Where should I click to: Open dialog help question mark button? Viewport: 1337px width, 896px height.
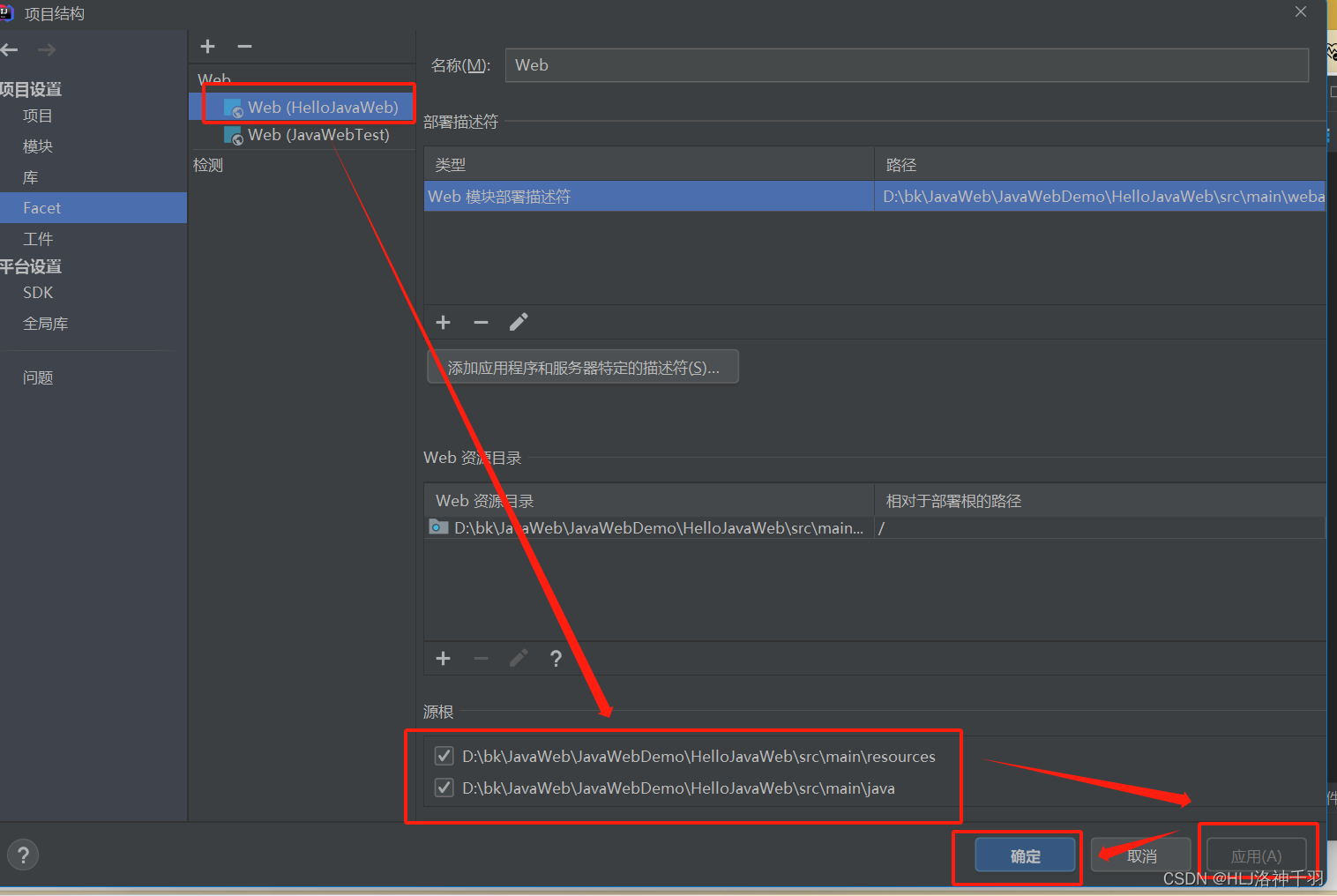[x=23, y=855]
